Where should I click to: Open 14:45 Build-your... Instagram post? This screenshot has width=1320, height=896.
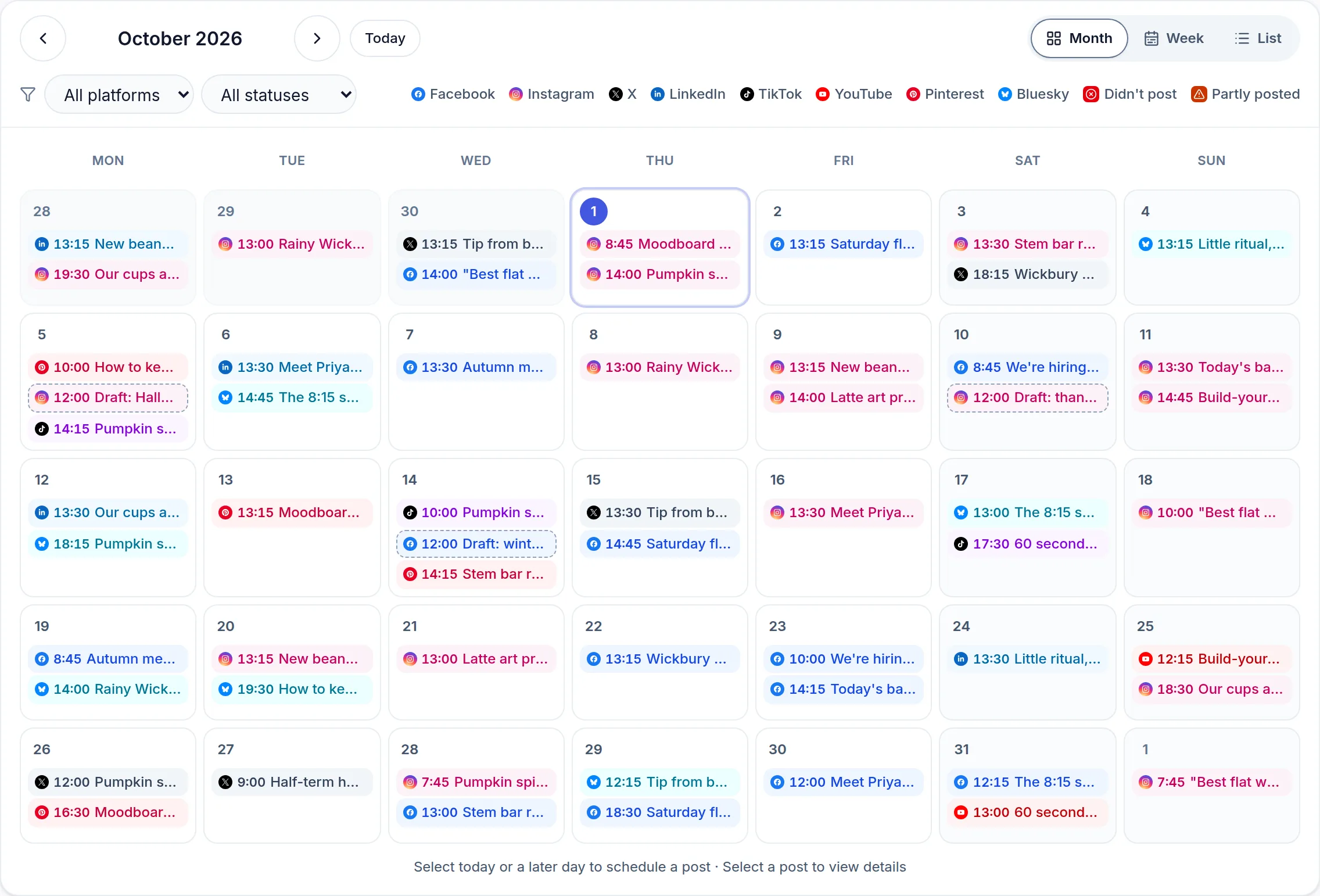1211,397
